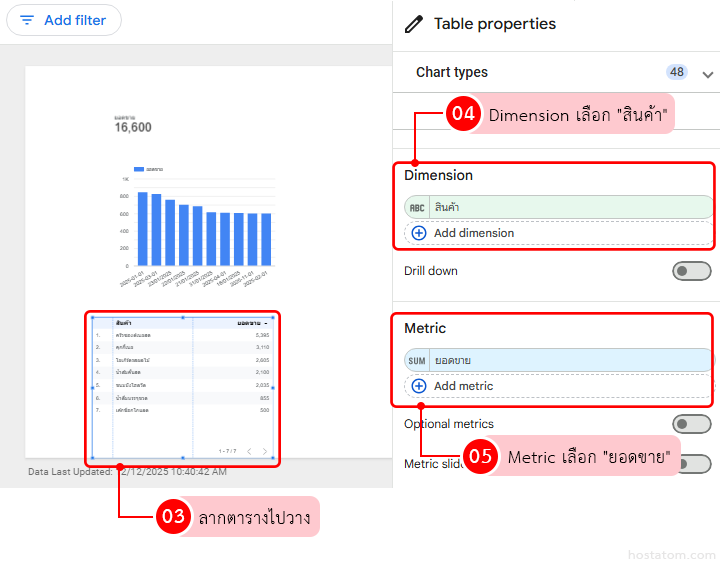Click the plus icon for Add dimension
720x562 pixels.
(418, 233)
